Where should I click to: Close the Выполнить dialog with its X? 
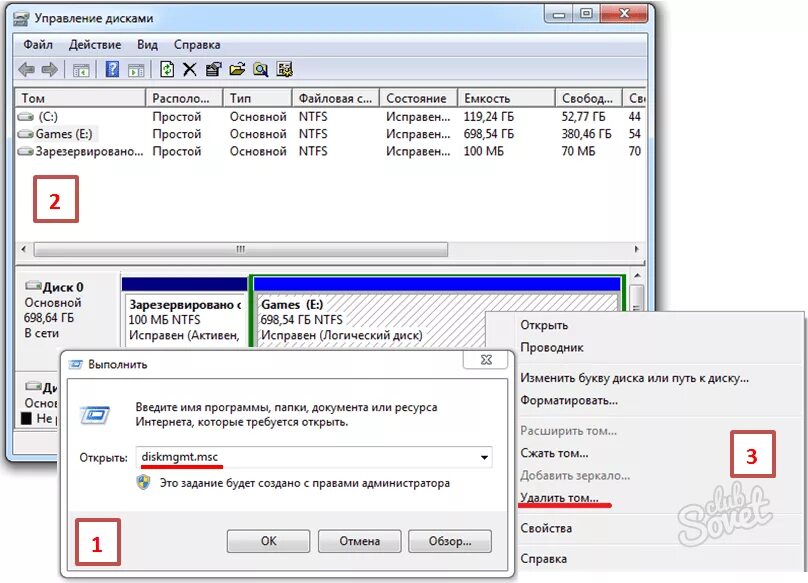click(x=486, y=360)
